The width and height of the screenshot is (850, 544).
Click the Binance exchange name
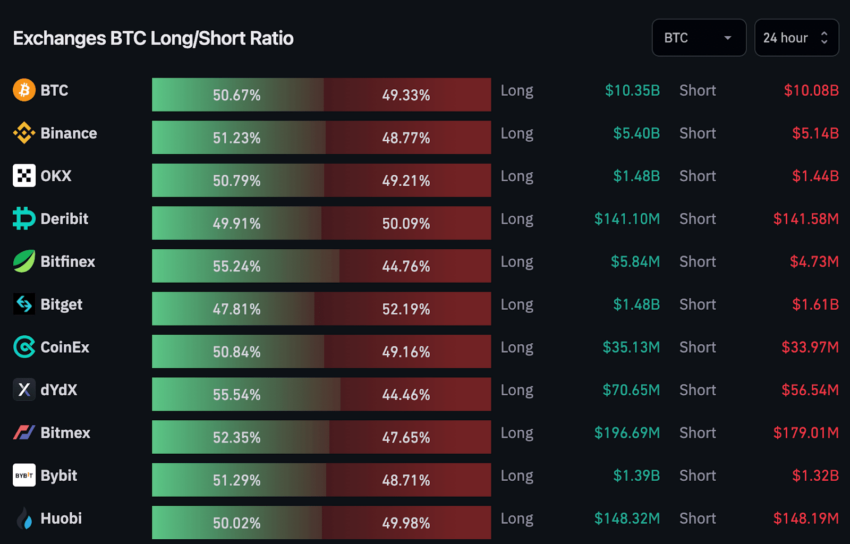[69, 133]
